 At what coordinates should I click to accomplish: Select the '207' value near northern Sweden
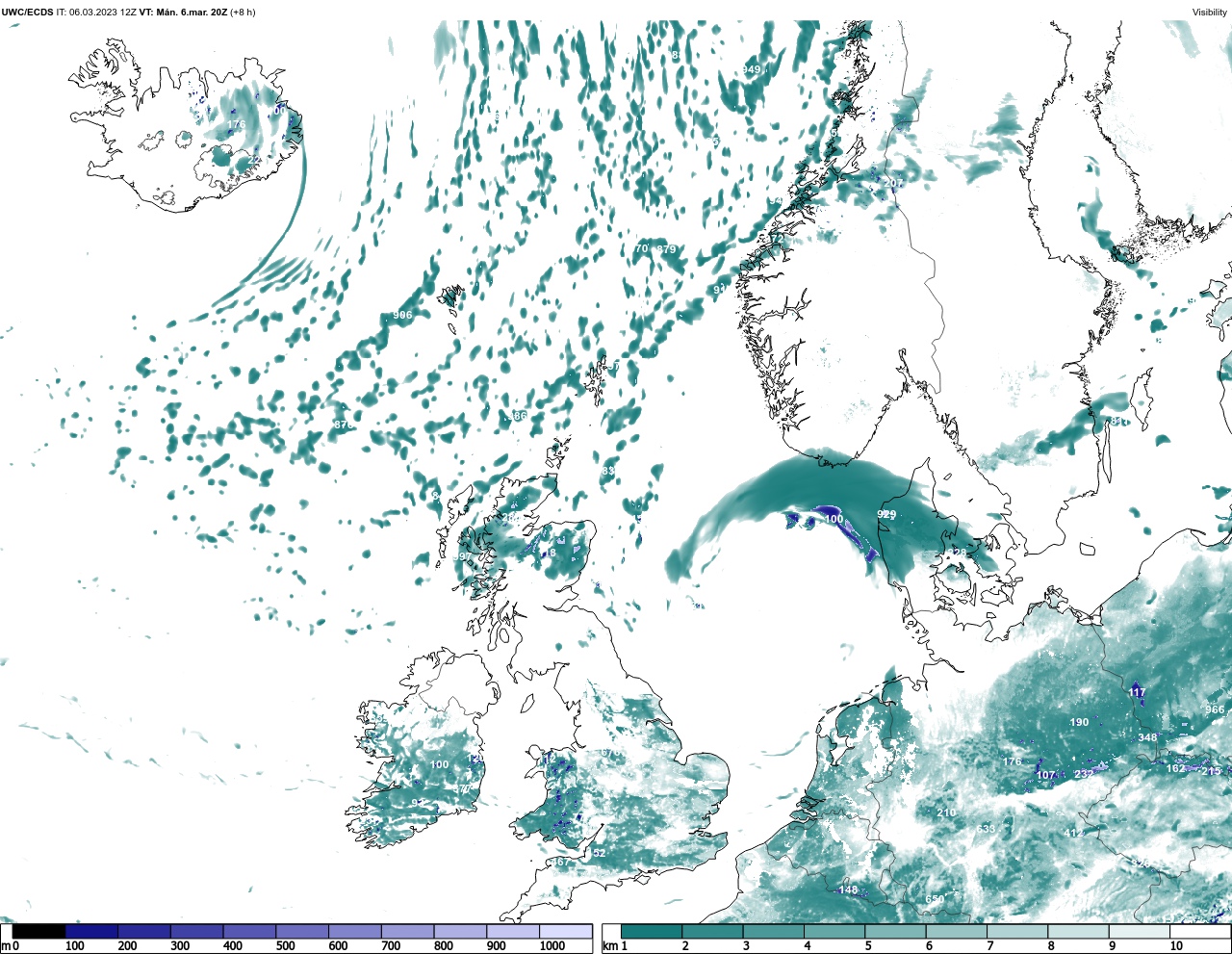point(893,183)
